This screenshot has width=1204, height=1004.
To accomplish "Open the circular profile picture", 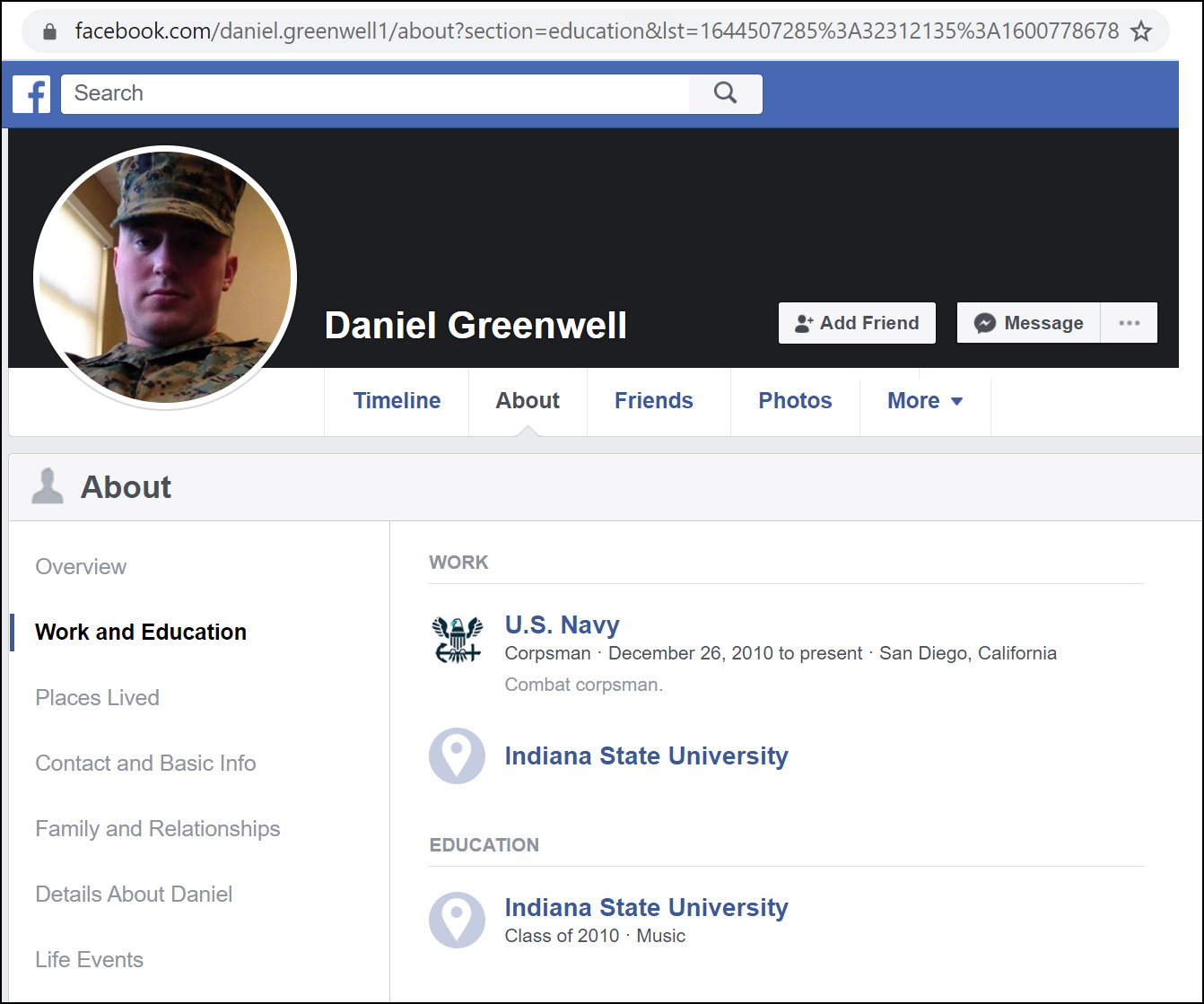I will click(165, 277).
